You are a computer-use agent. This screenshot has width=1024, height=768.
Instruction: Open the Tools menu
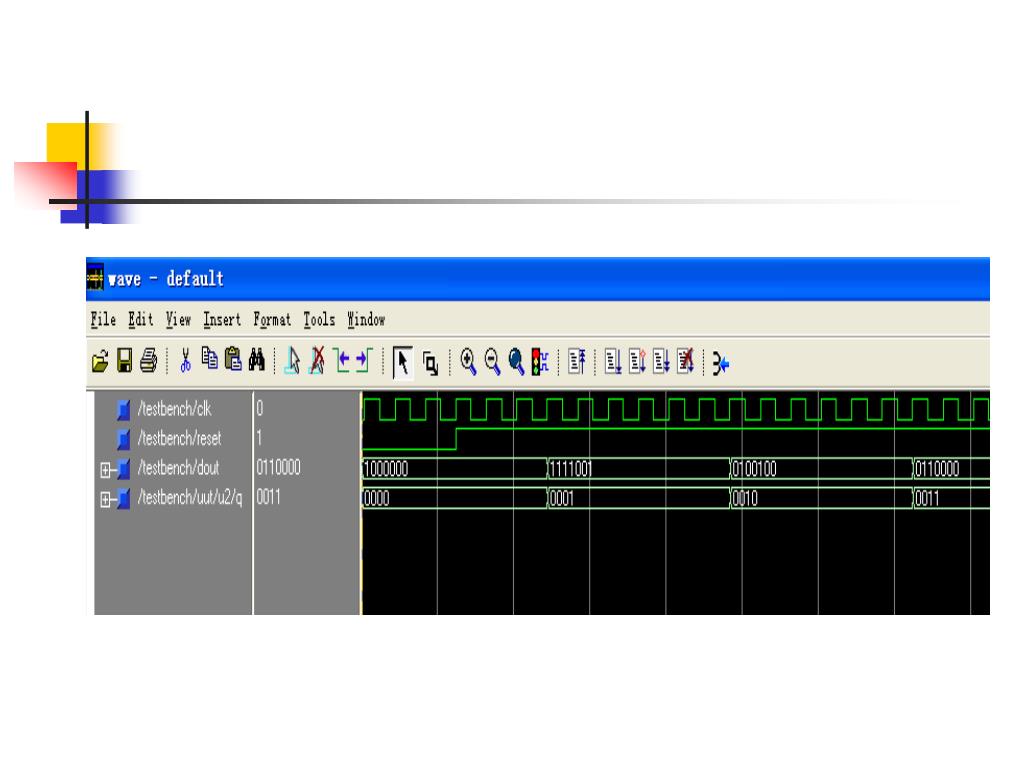pyautogui.click(x=319, y=319)
